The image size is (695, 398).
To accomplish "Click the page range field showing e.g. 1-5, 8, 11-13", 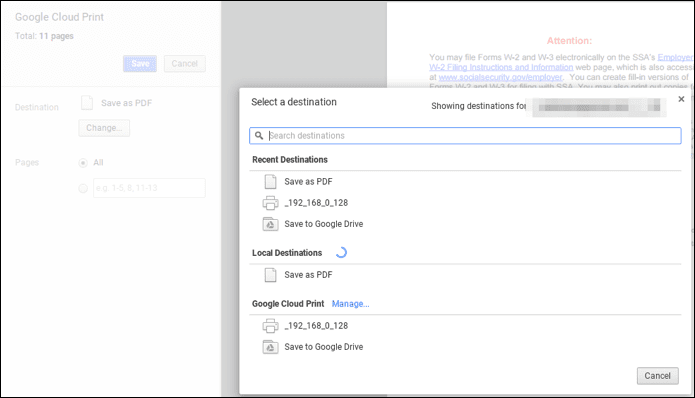I will click(x=149, y=188).
